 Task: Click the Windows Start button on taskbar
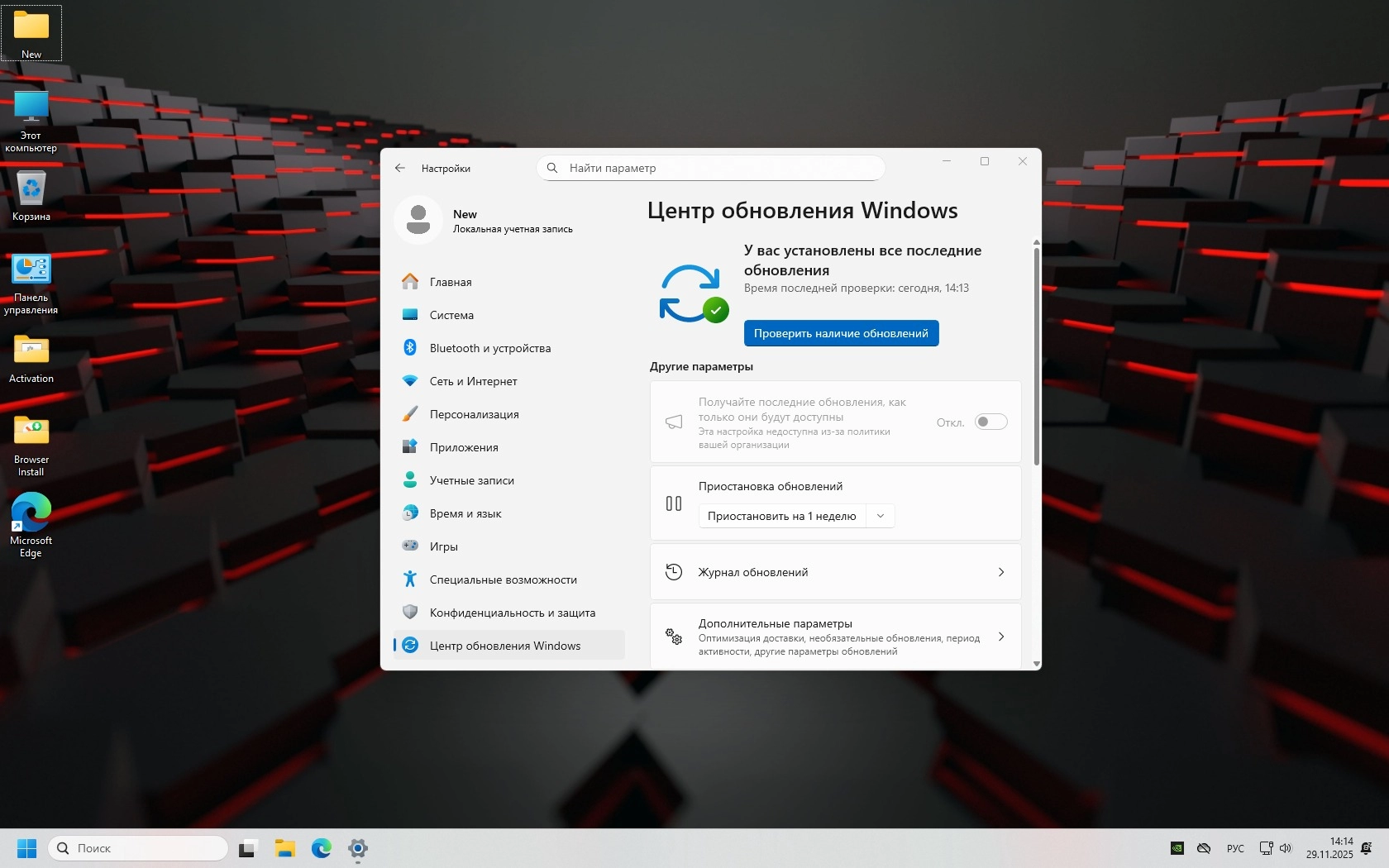coord(26,848)
